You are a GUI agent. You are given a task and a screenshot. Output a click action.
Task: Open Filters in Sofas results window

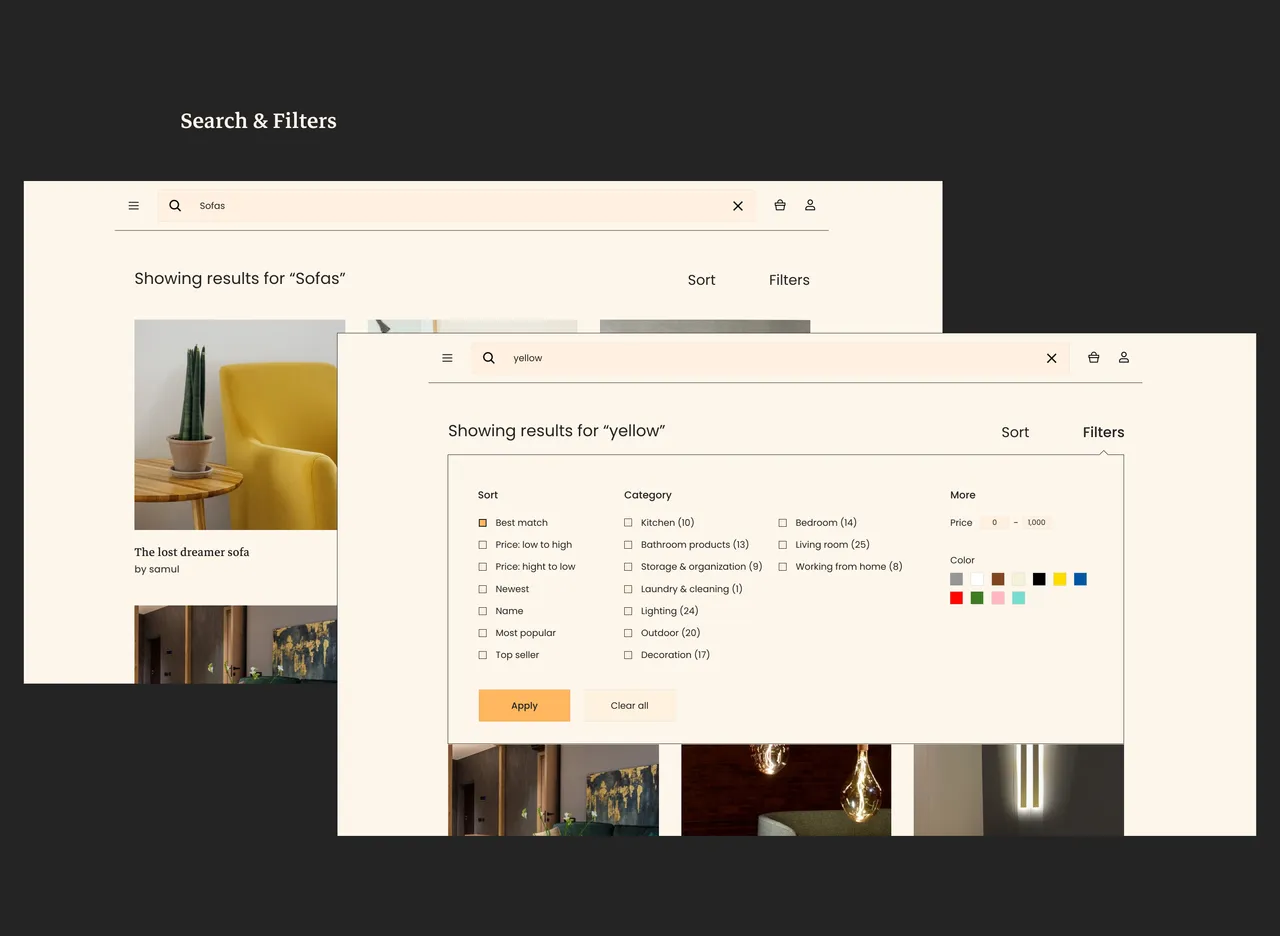click(789, 280)
